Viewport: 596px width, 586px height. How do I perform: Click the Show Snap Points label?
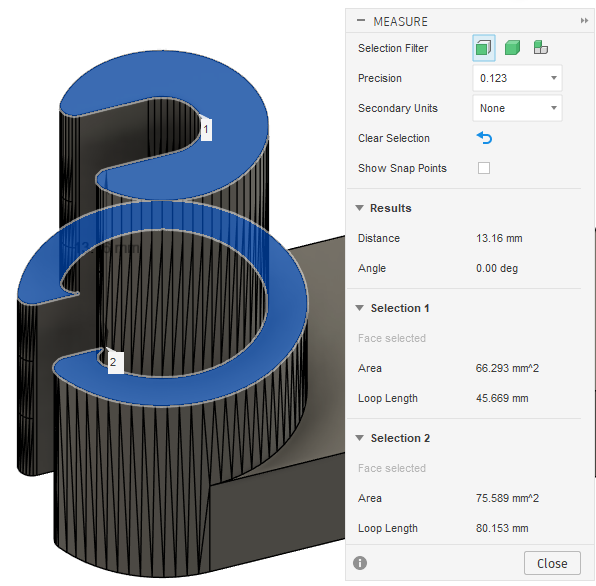(402, 168)
